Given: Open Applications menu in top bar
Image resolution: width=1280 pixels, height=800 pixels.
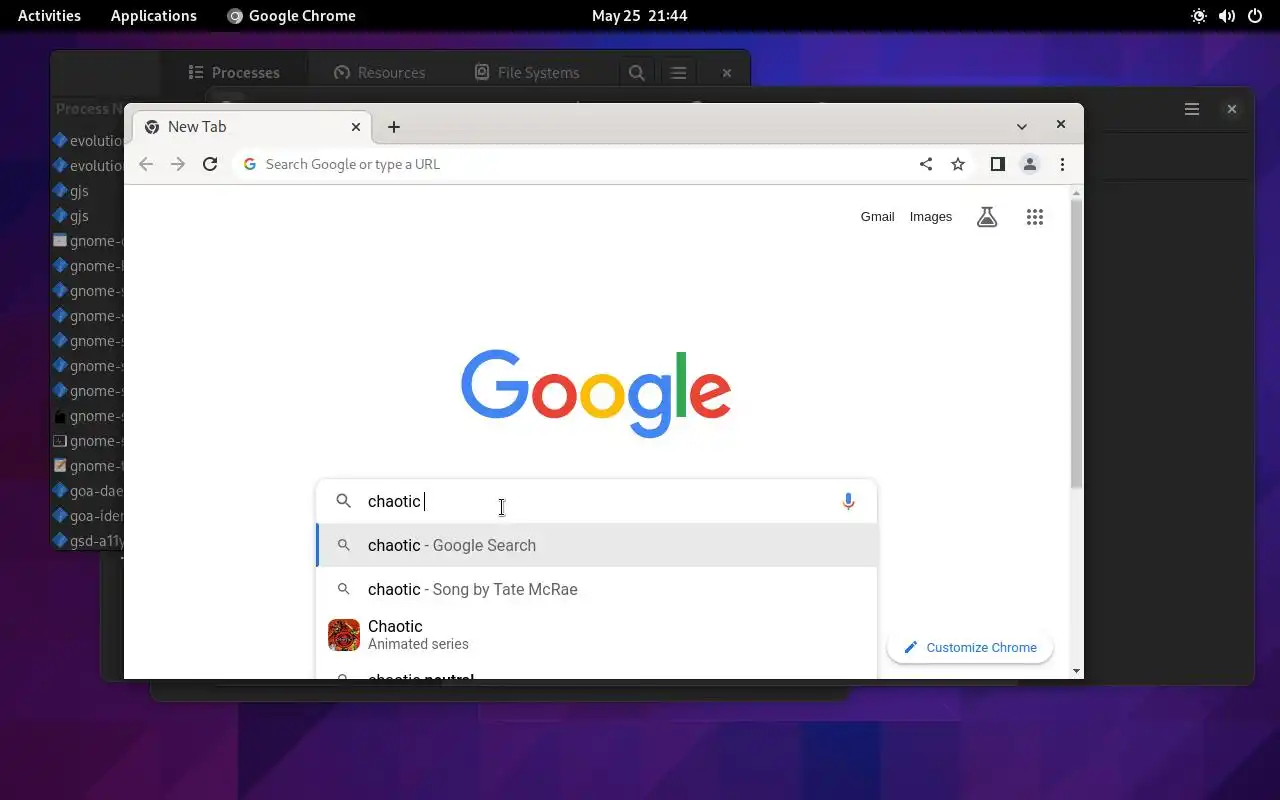Looking at the screenshot, I should tap(154, 15).
